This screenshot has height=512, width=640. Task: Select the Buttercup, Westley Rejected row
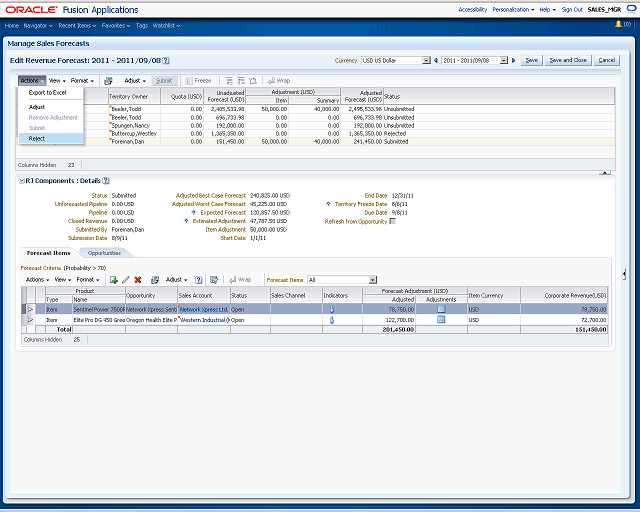(x=315, y=134)
